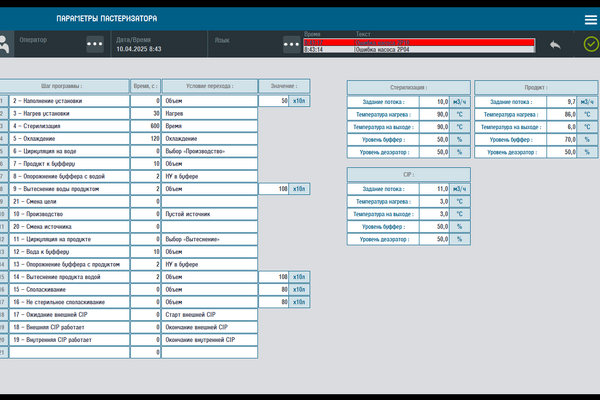Select step '10 – Производство' row
Image resolution: width=600 pixels, height=400 pixels.
pos(70,214)
